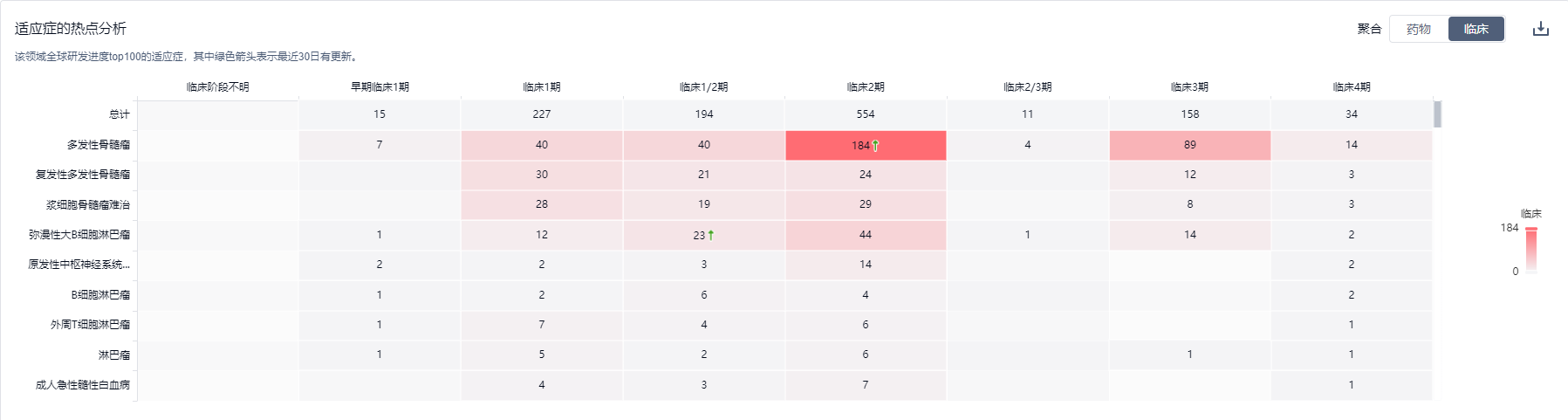Select the 早期临床1期 column header
The image size is (1568, 420).
tap(380, 87)
